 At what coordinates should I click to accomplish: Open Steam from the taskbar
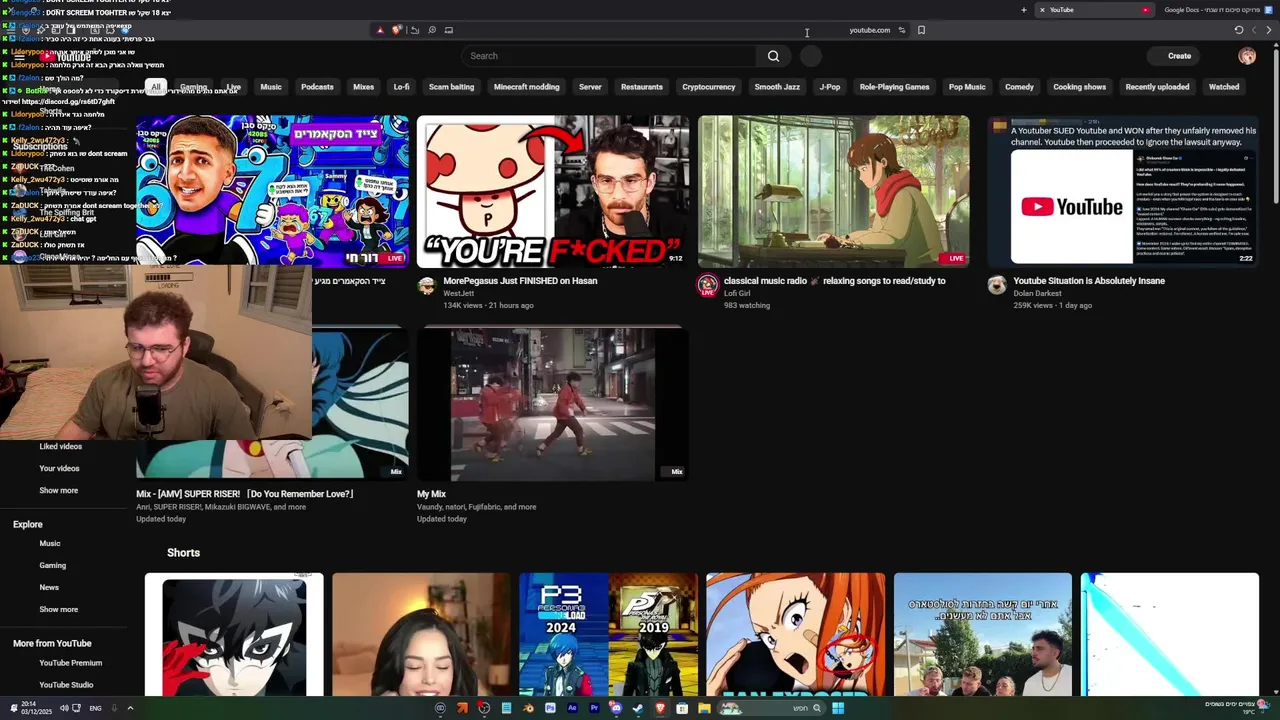[x=638, y=708]
